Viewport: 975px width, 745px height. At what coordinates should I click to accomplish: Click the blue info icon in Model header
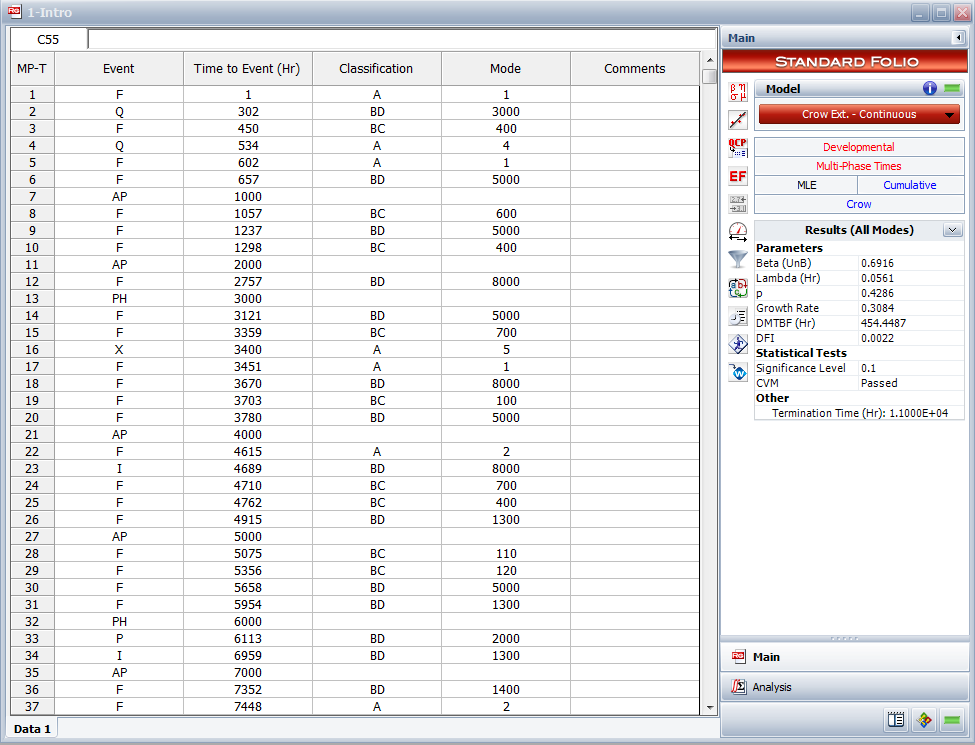coord(930,88)
